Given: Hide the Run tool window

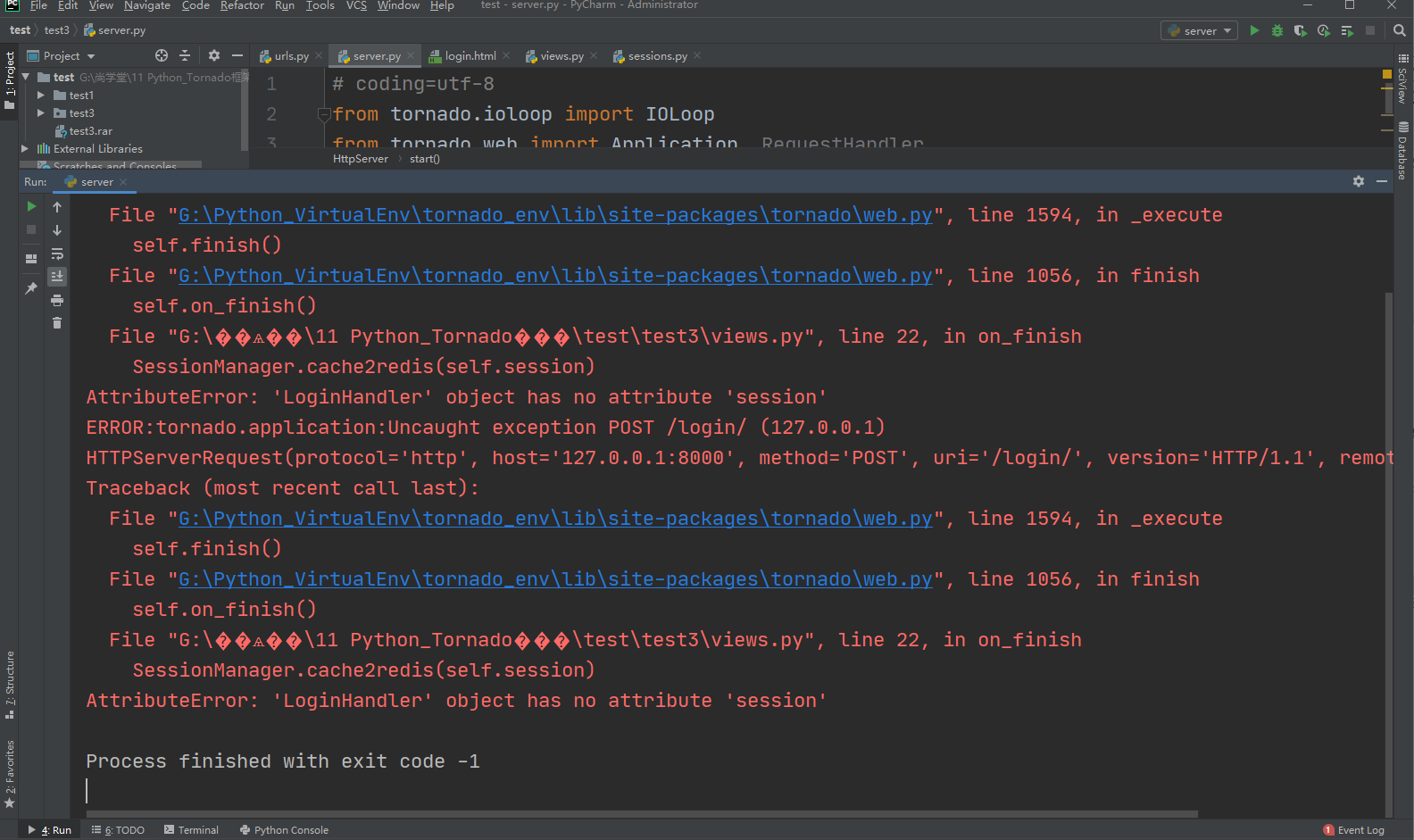Looking at the screenshot, I should point(1382,181).
